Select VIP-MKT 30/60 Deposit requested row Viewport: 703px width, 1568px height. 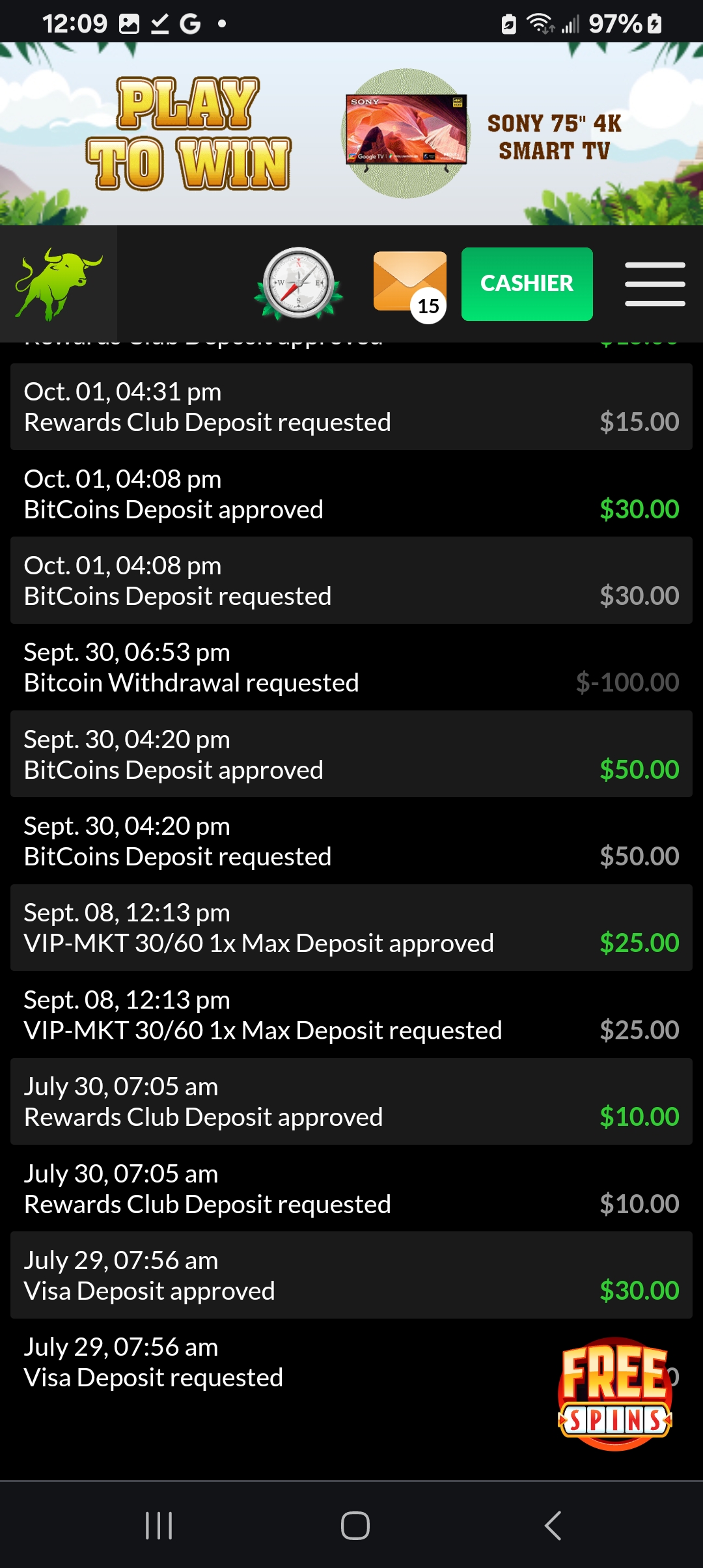[x=351, y=1015]
